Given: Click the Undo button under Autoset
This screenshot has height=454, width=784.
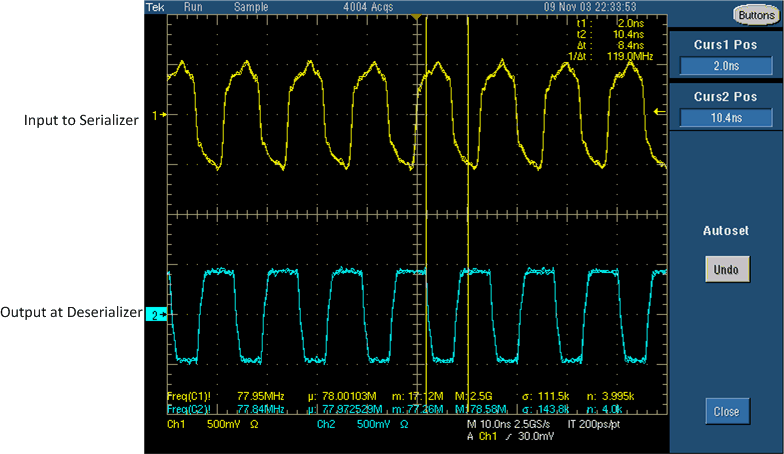Looking at the screenshot, I should coord(725,270).
